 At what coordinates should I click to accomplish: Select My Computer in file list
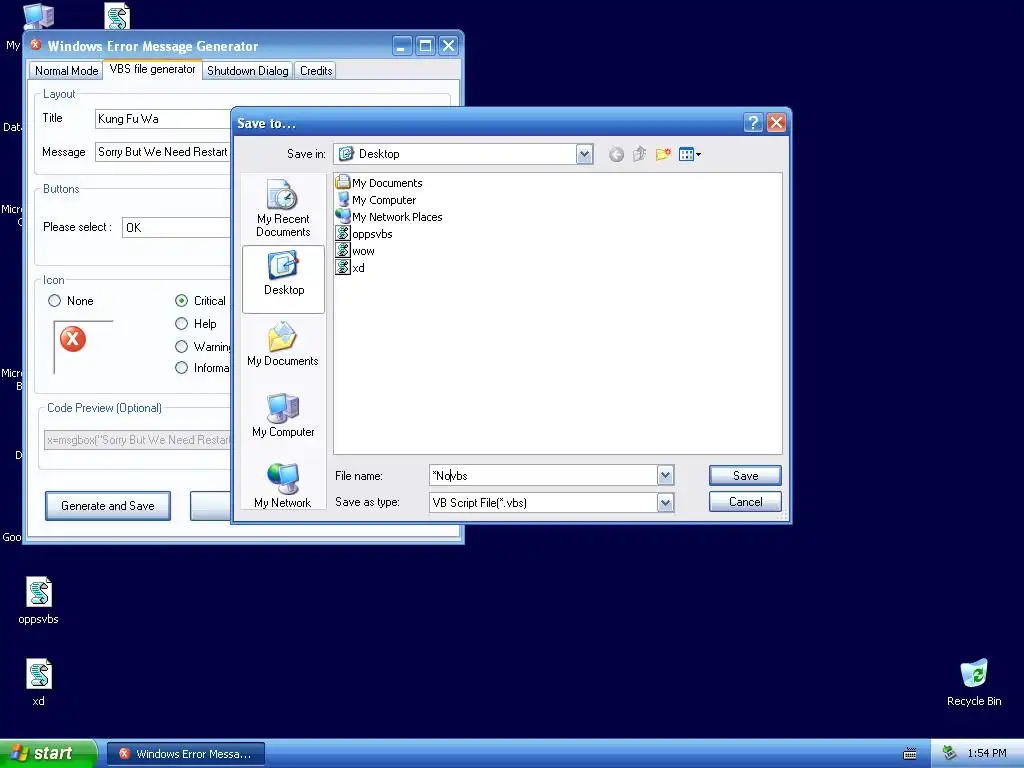[376, 200]
